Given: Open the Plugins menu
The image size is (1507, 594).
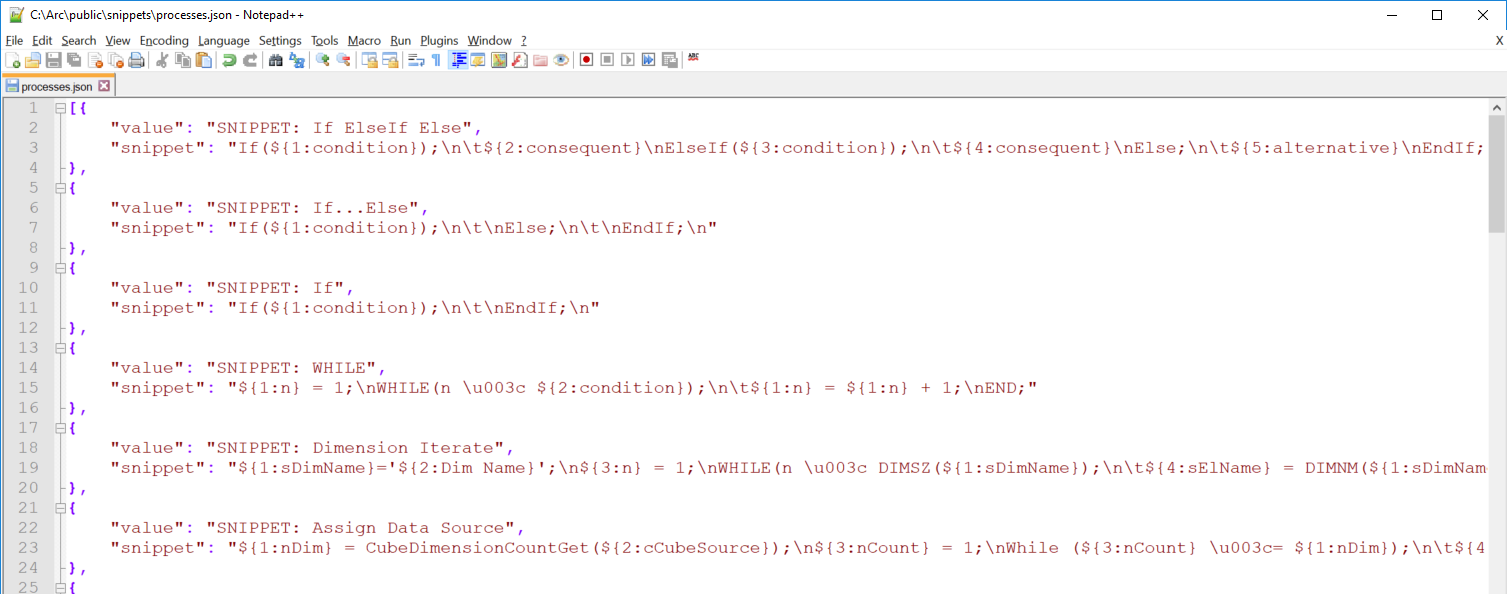Looking at the screenshot, I should (x=438, y=40).
